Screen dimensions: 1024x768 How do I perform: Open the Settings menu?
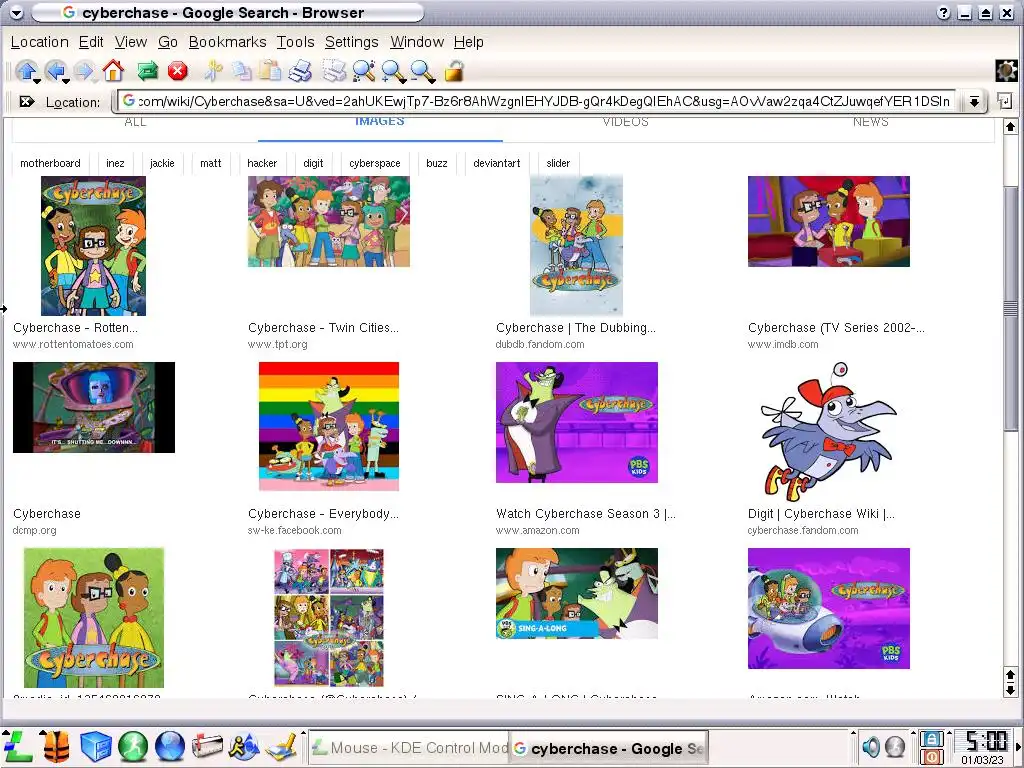pyautogui.click(x=351, y=42)
